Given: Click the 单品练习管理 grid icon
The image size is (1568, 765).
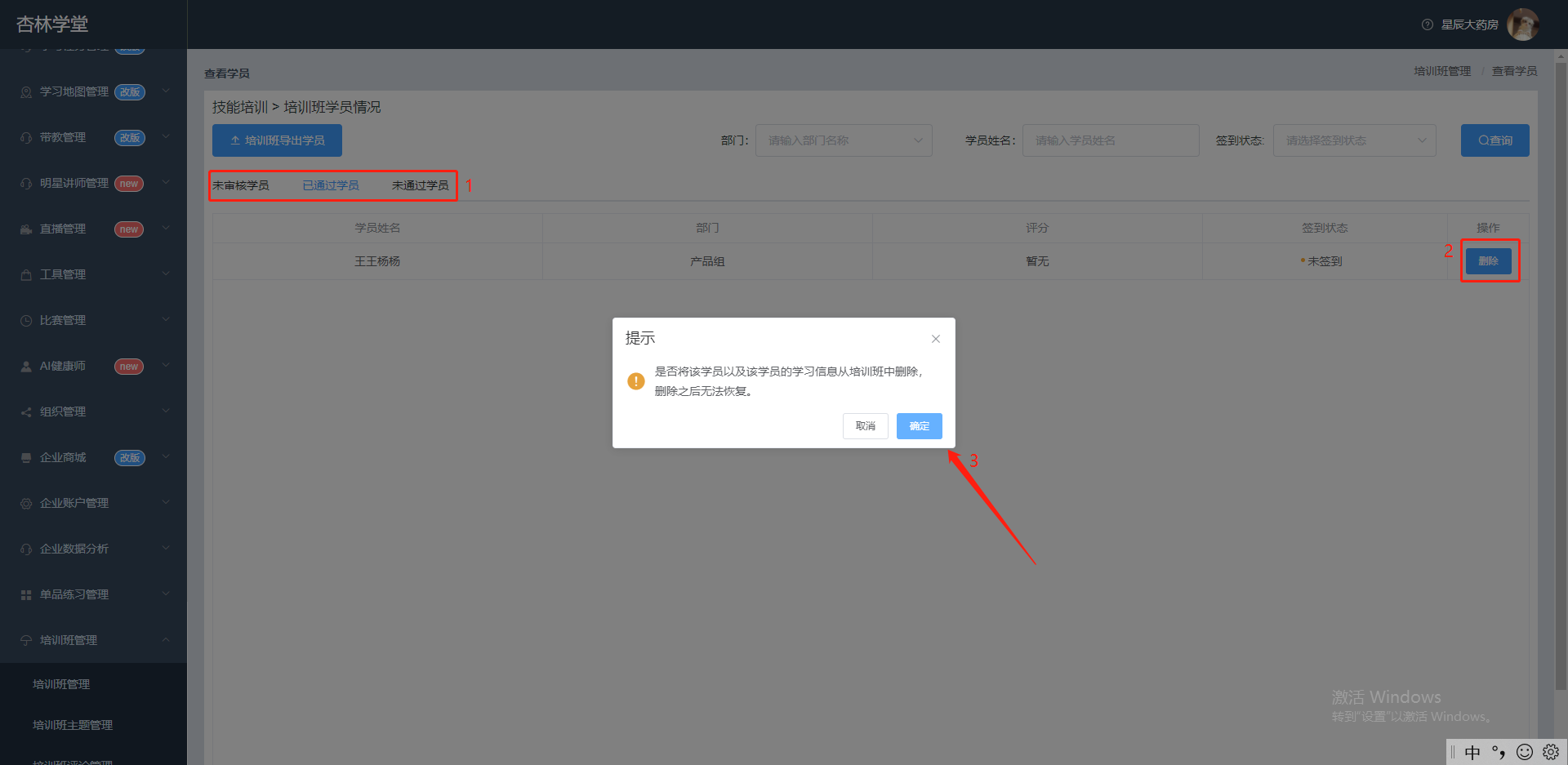Looking at the screenshot, I should coord(26,595).
